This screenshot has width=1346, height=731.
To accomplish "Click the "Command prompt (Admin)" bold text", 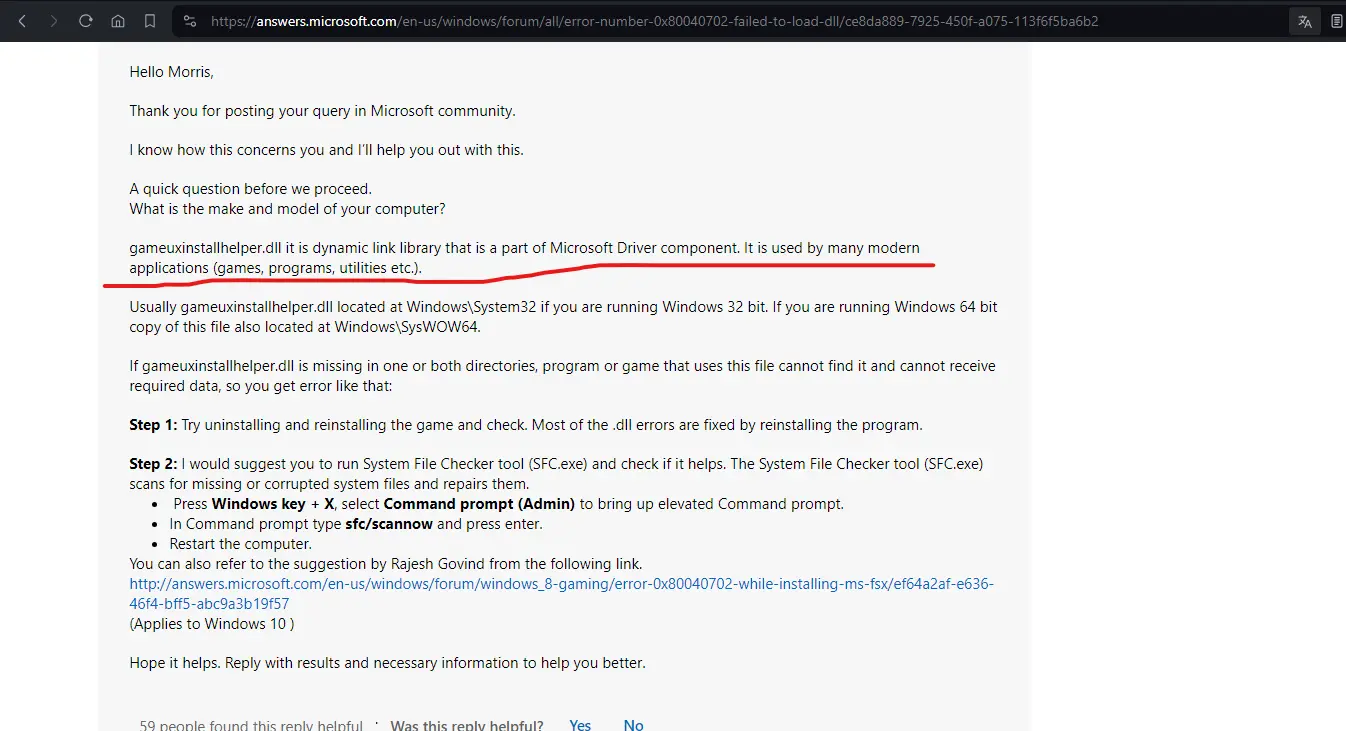I will [x=479, y=504].
